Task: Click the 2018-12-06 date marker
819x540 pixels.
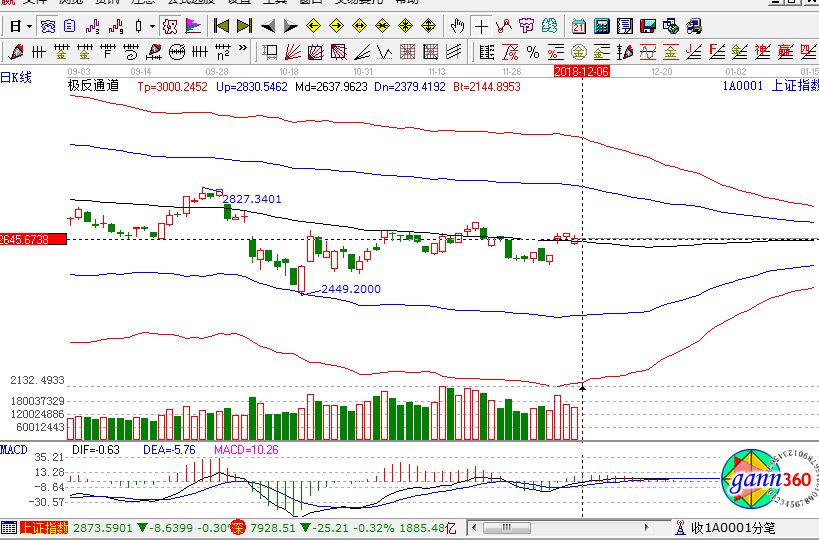Action: (581, 71)
